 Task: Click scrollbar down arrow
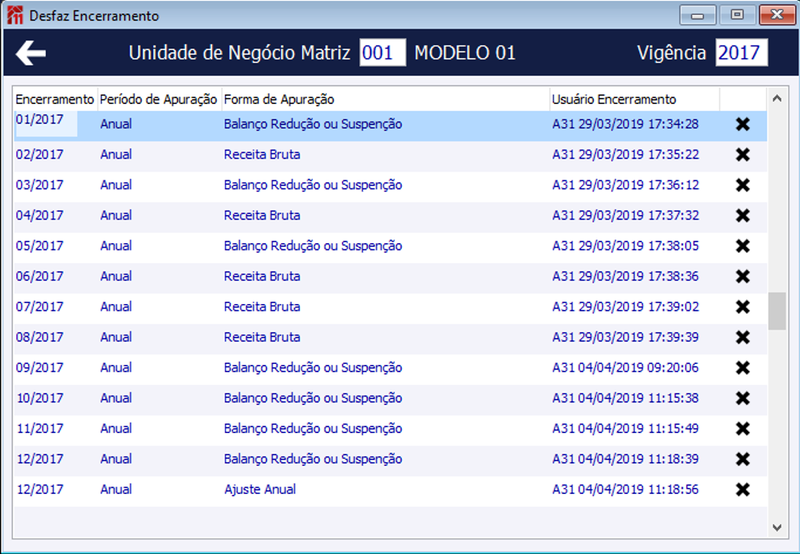click(x=777, y=527)
